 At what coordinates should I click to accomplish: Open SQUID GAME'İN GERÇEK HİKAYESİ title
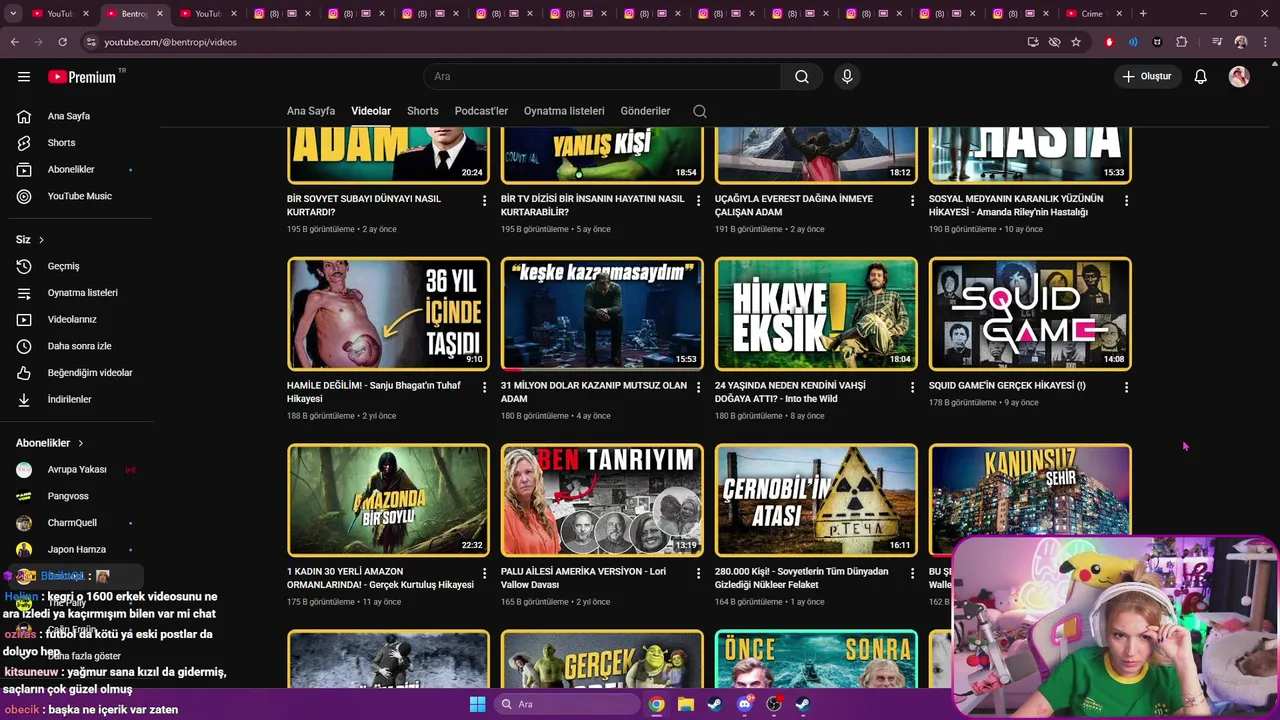(x=1007, y=386)
